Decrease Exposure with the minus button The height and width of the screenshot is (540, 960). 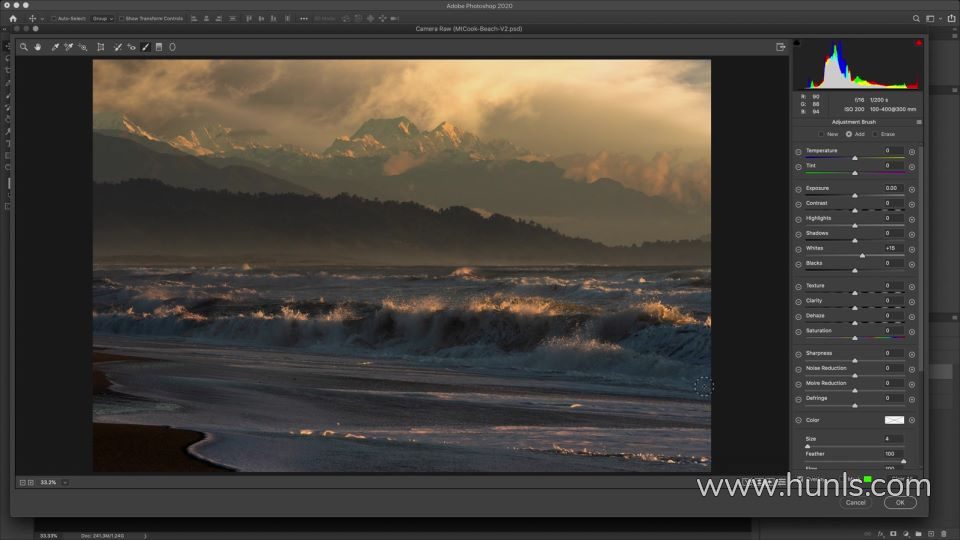click(x=798, y=189)
